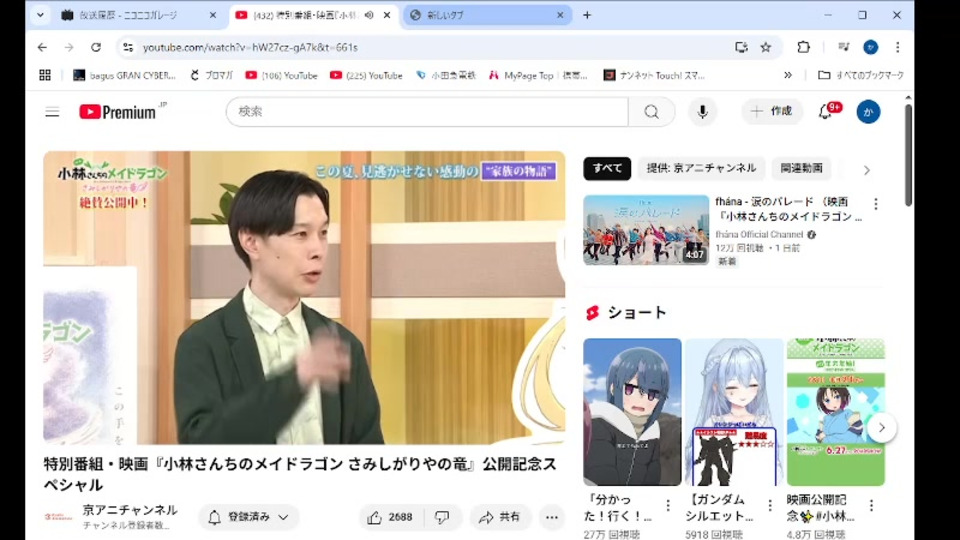This screenshot has width=960, height=540.
Task: Show next shorts with arrow button
Action: [882, 428]
